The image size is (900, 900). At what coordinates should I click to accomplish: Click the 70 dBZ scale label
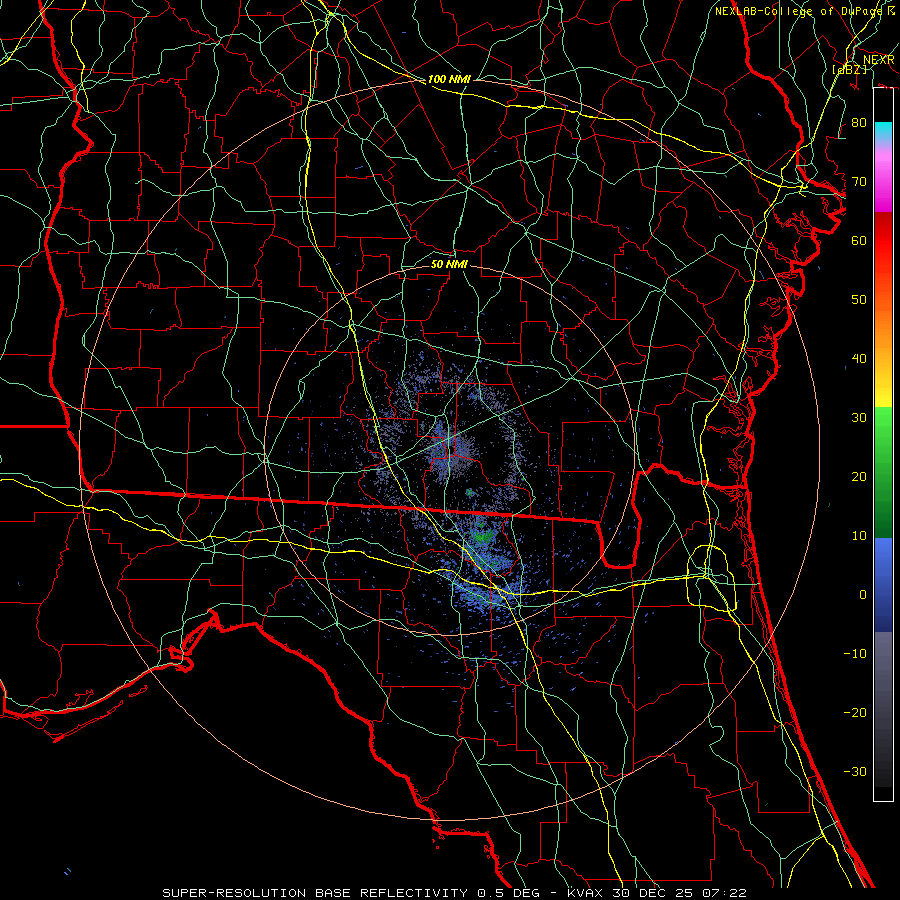coord(859,182)
